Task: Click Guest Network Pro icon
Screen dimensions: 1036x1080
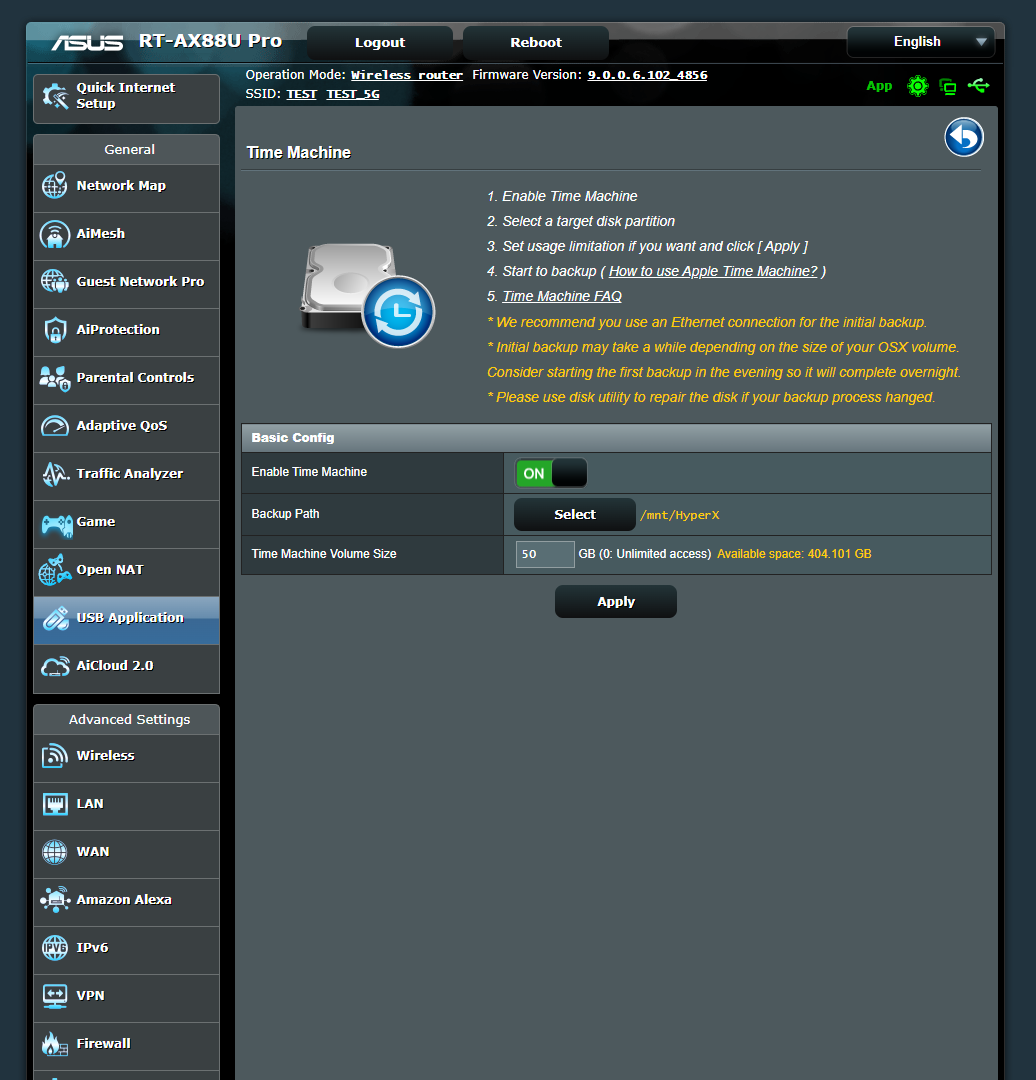Action: [x=54, y=282]
